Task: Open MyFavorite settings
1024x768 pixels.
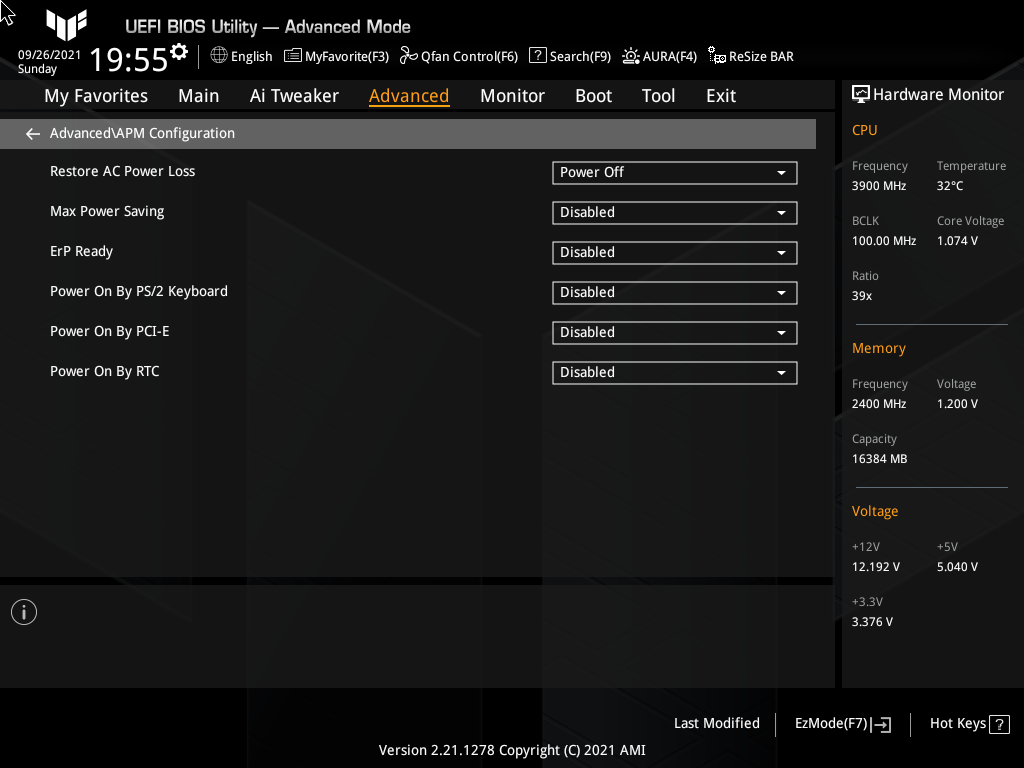Action: pos(336,56)
